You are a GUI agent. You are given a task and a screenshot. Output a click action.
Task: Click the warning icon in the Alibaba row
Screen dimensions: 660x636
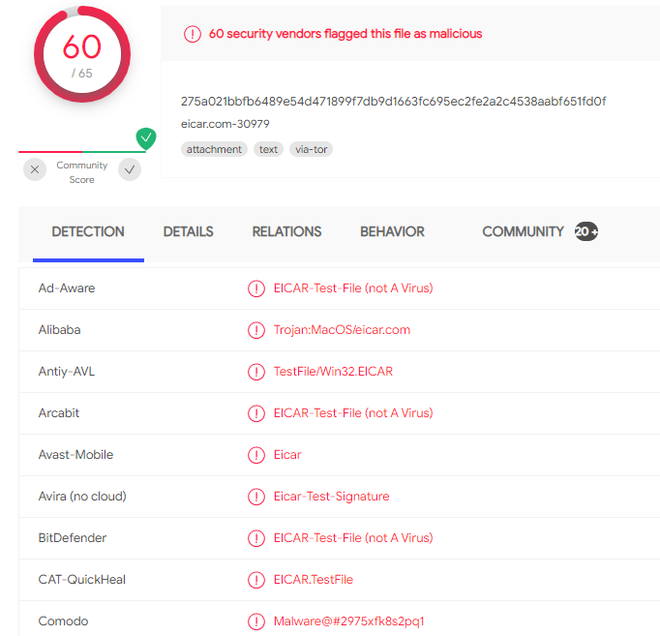pyautogui.click(x=256, y=330)
